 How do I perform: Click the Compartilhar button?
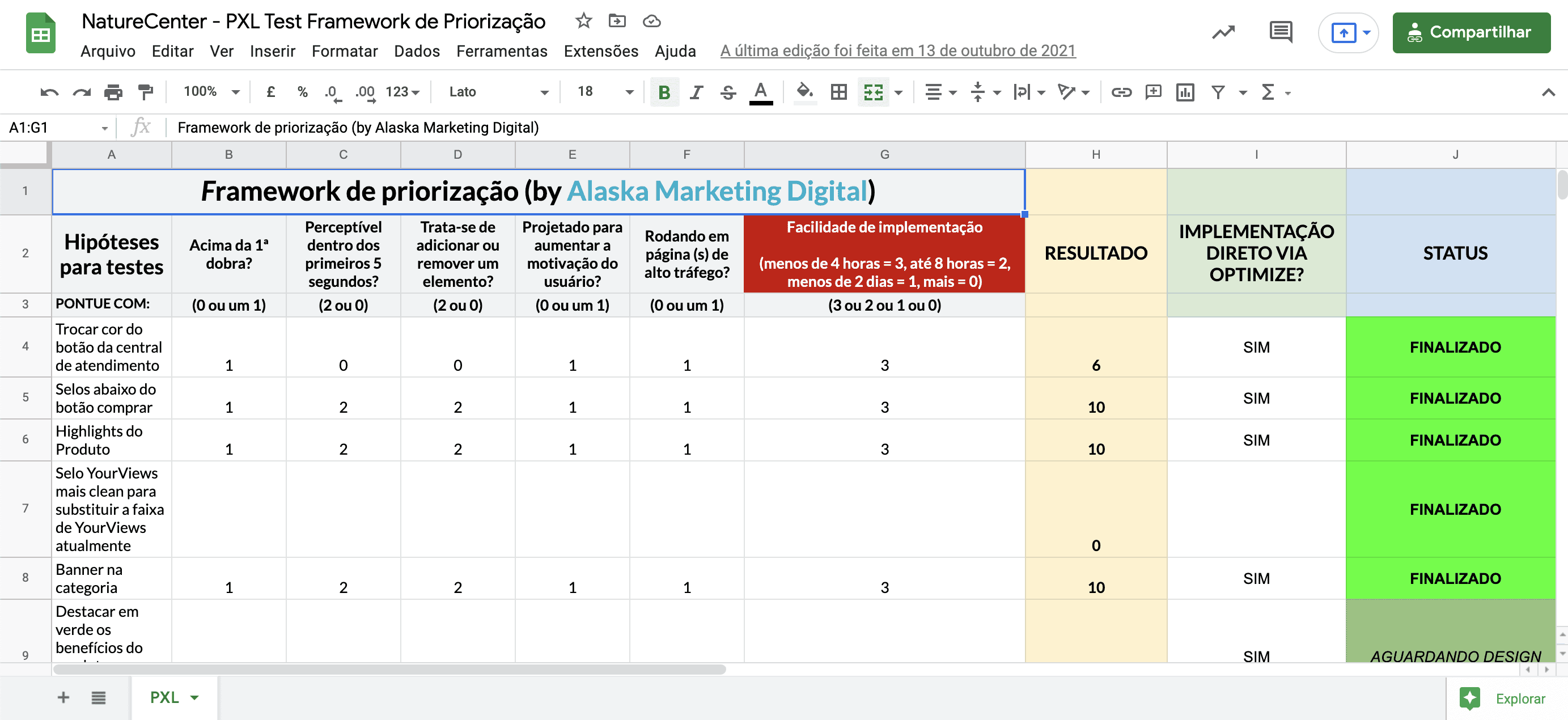coord(1470,32)
